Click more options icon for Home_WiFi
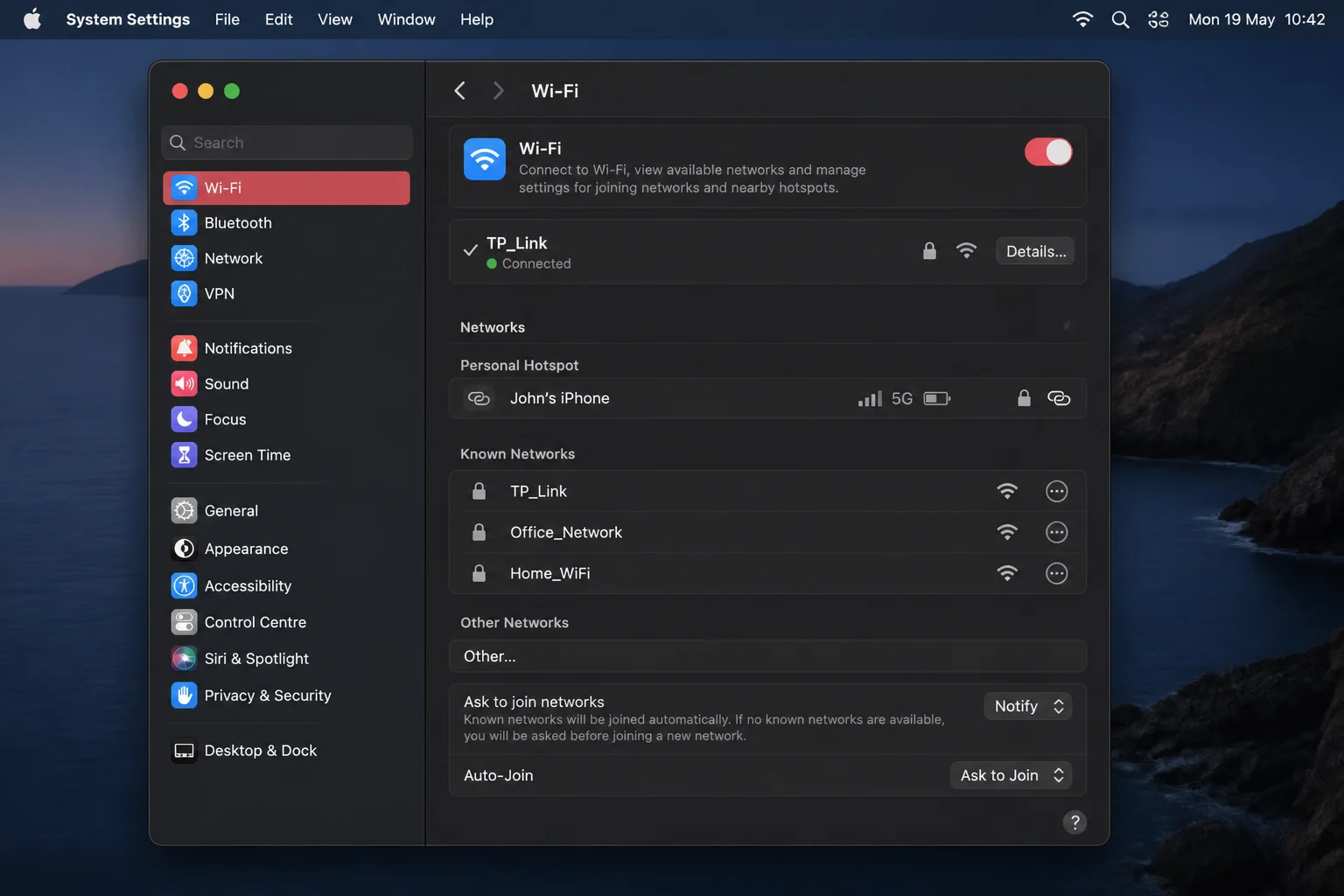The height and width of the screenshot is (896, 1344). point(1057,573)
